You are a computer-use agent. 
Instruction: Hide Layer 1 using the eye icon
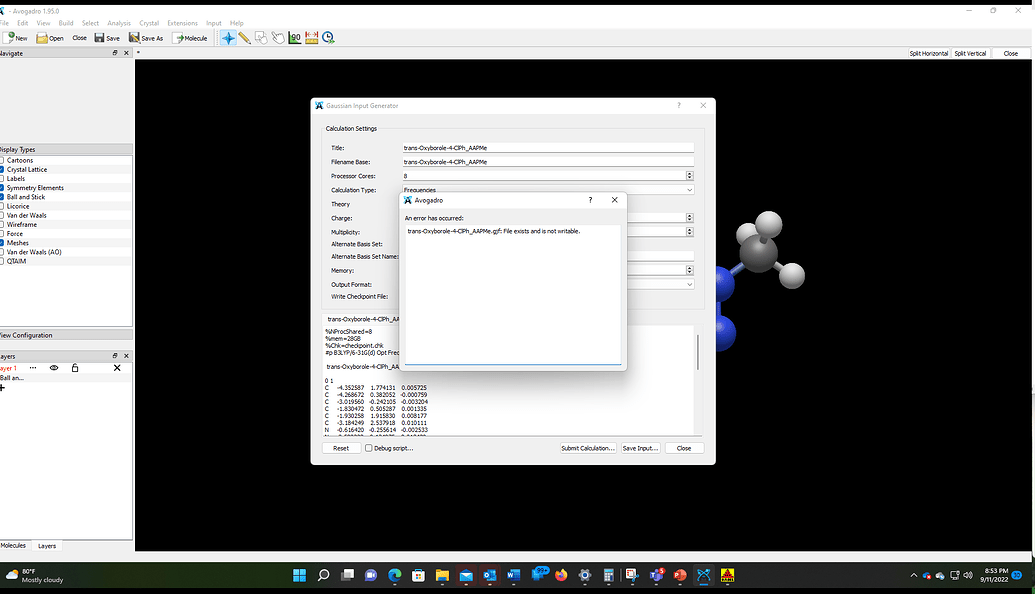(x=54, y=368)
